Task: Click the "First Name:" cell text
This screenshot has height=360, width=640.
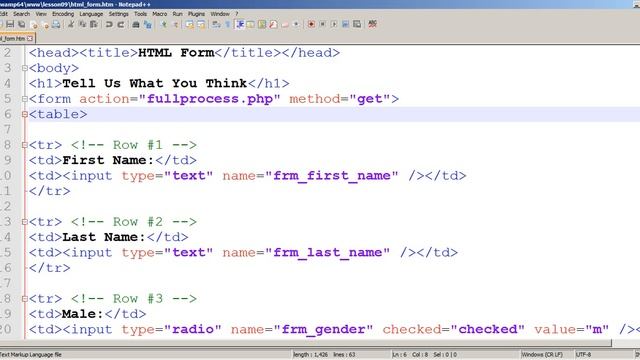Action: tap(108, 160)
